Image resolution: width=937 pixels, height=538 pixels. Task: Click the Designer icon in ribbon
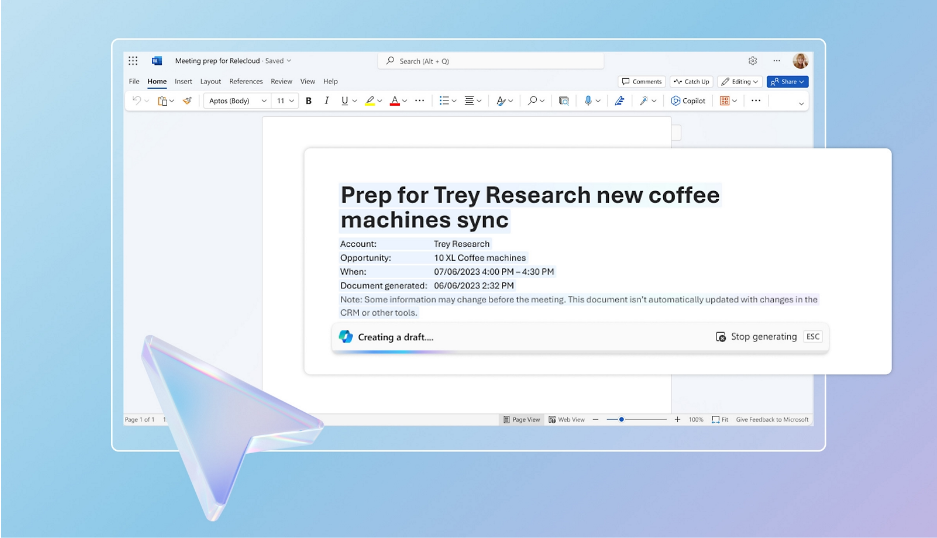(564, 100)
